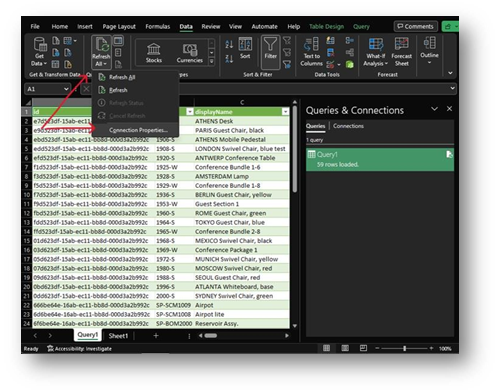Add a new sheet with plus button

156,336
